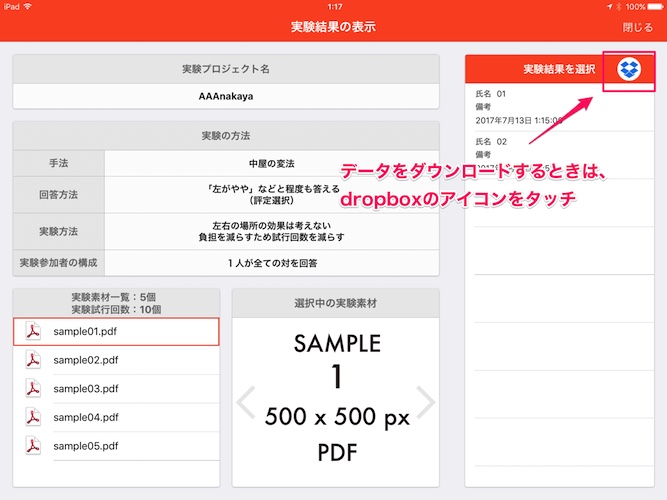Tap the PDF icon for sample03.pdf

coord(32,388)
